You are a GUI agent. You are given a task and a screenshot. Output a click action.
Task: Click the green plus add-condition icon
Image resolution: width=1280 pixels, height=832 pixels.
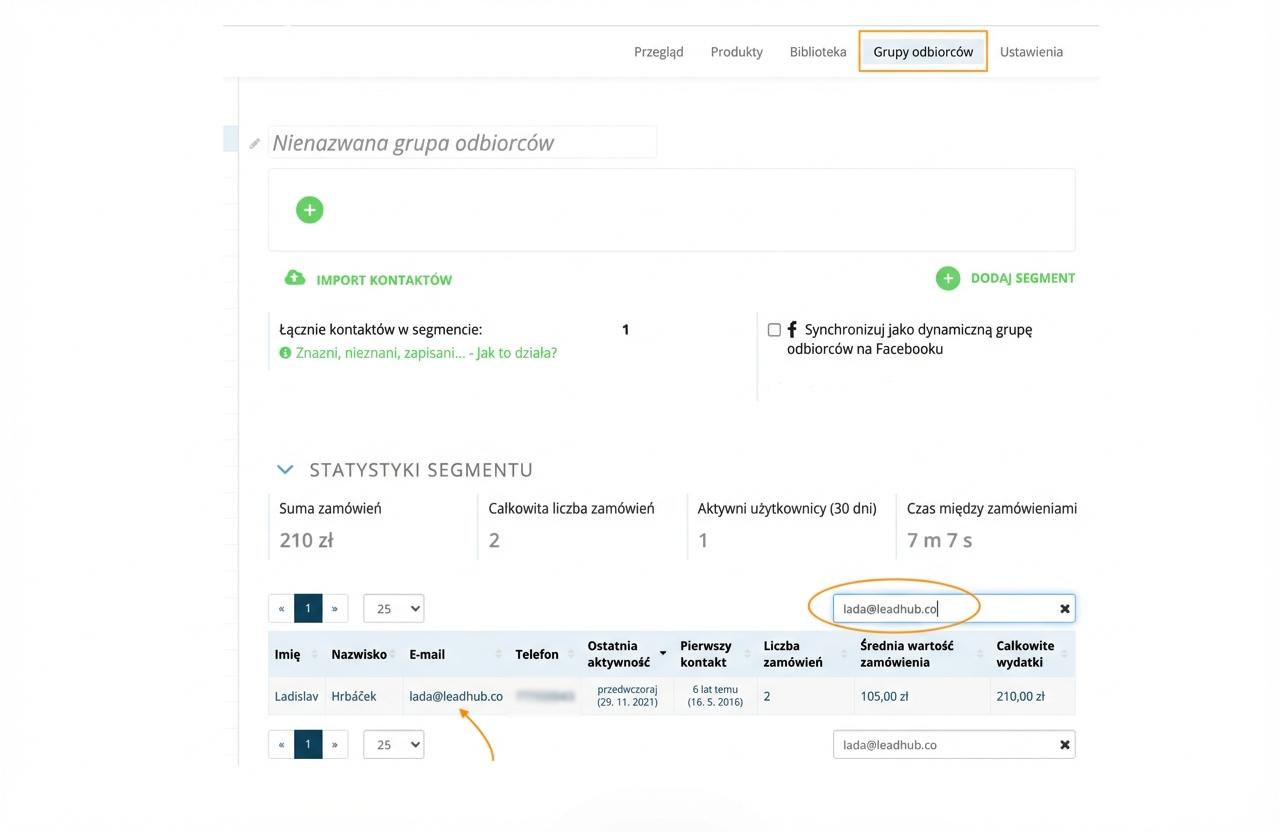310,210
